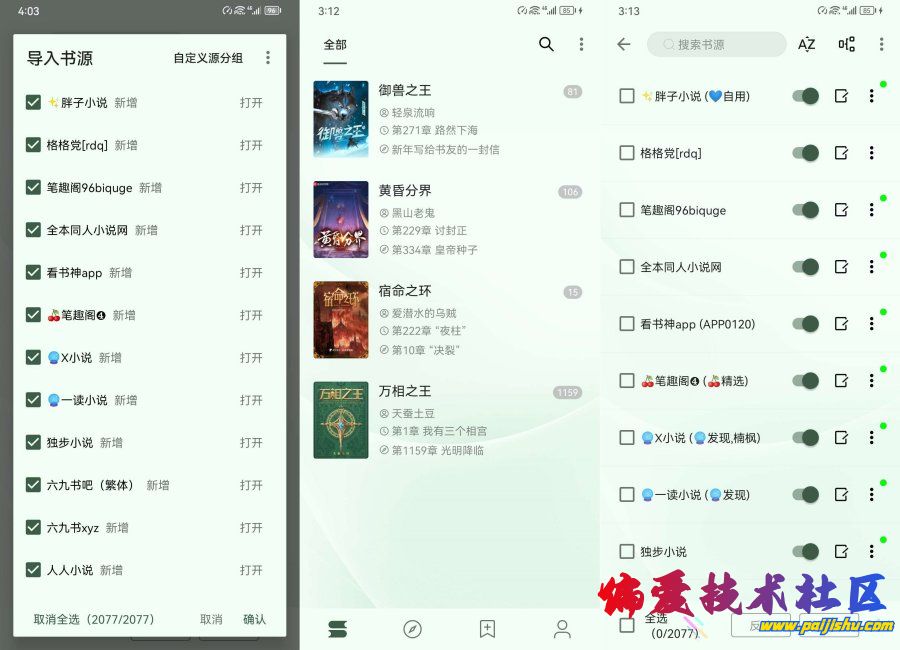Image resolution: width=900 pixels, height=650 pixels.
Task: Open the profile icon in bottom bar
Action: [x=562, y=629]
